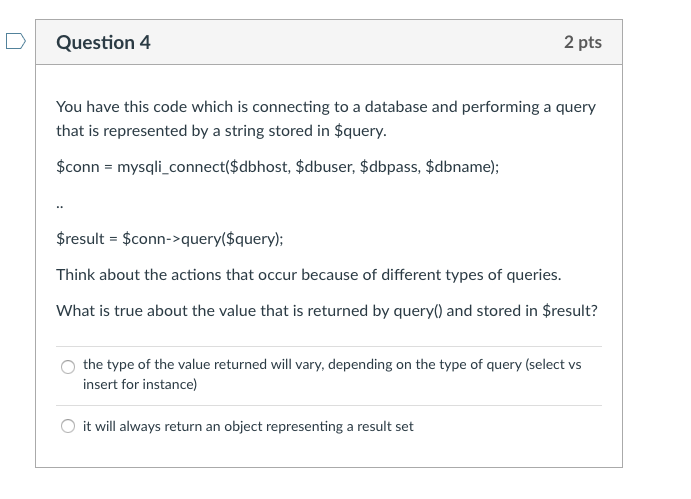Select the "type of the value returned will vary" radio
This screenshot has width=691, height=499.
(68, 367)
